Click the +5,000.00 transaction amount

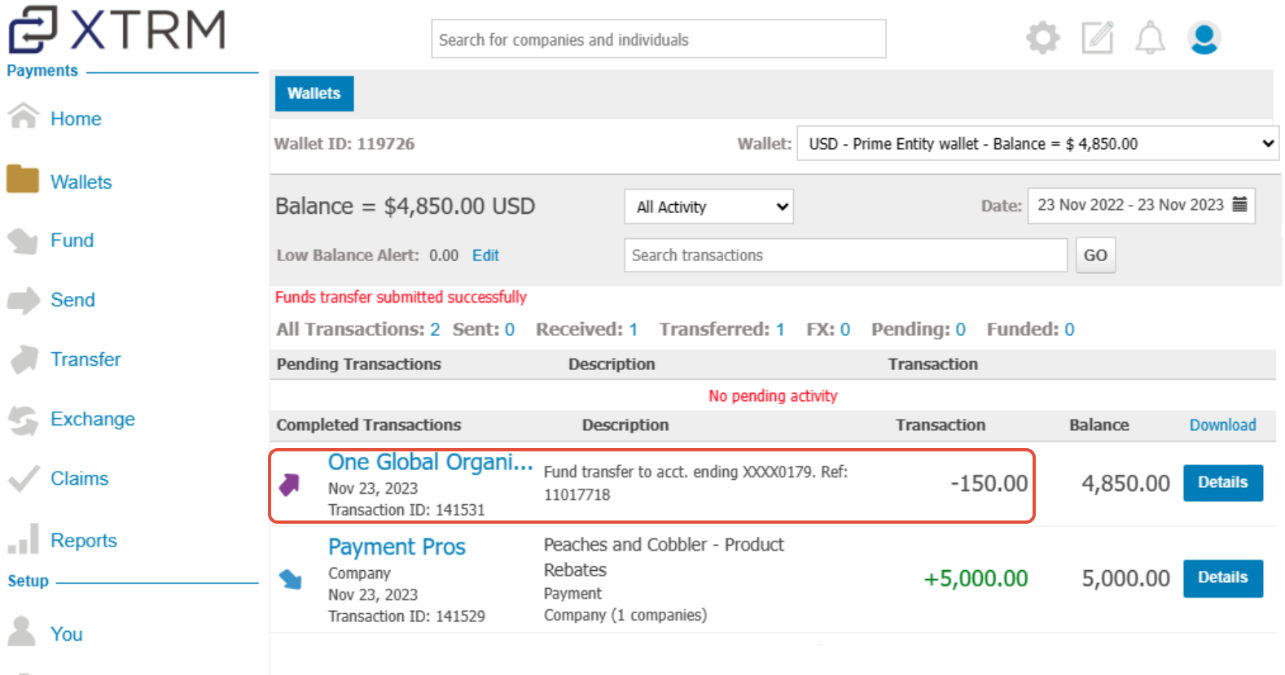click(975, 578)
